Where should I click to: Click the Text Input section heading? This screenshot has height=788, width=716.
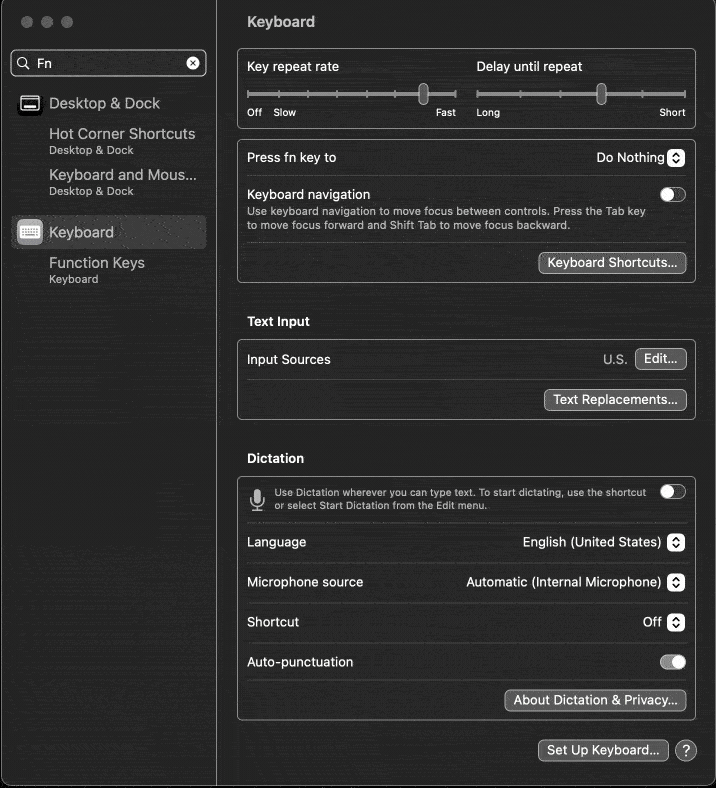pos(278,322)
